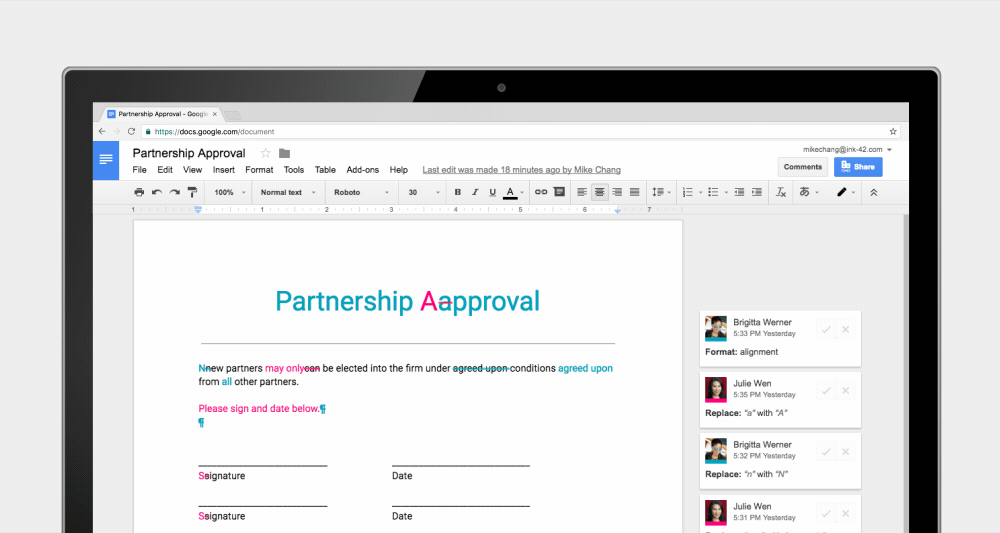Decrease the paragraph indent
Viewport: 1000px width, 533px height.
tap(739, 192)
